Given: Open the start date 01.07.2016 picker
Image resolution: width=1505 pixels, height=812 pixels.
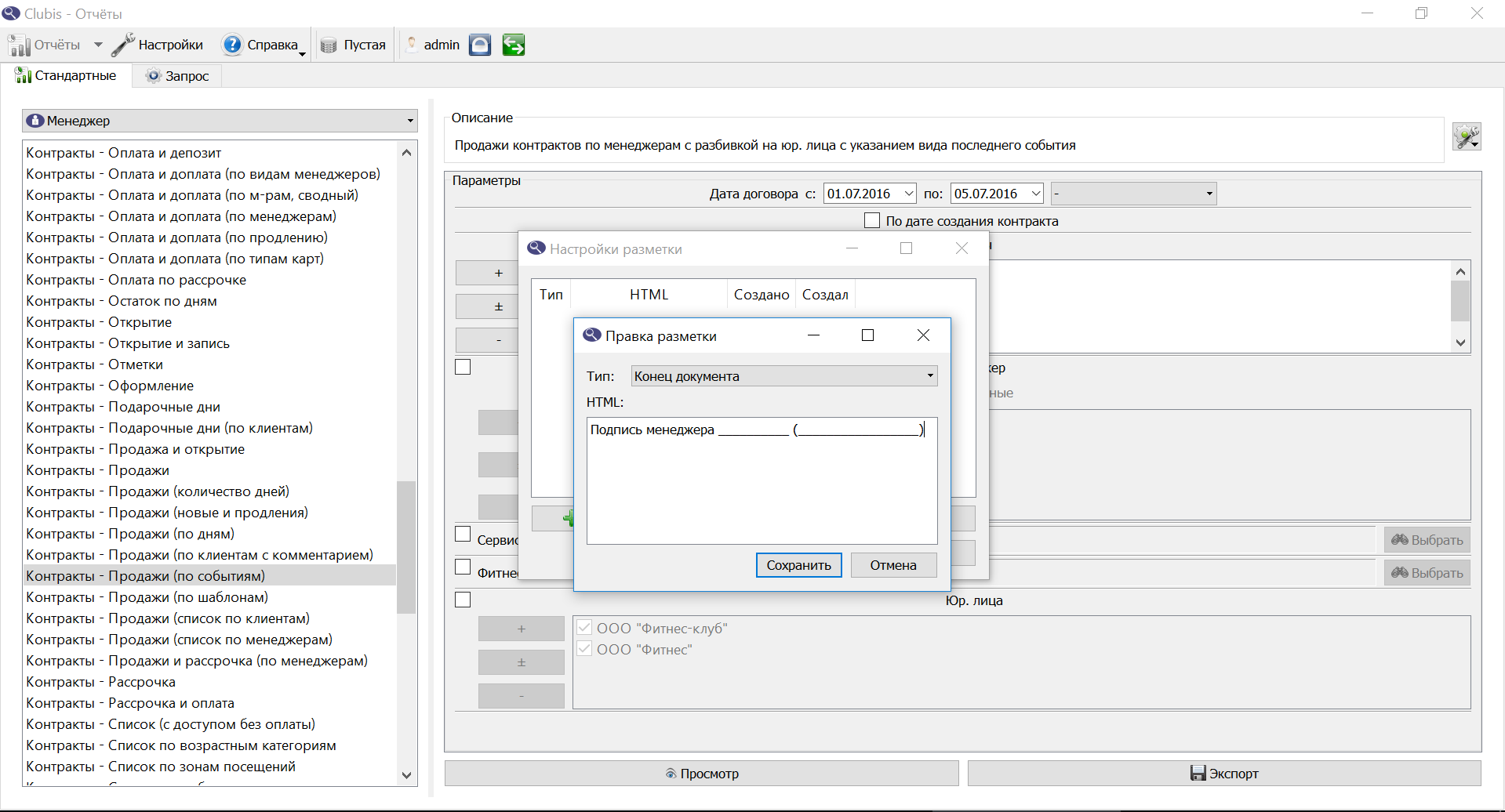Looking at the screenshot, I should click(909, 194).
